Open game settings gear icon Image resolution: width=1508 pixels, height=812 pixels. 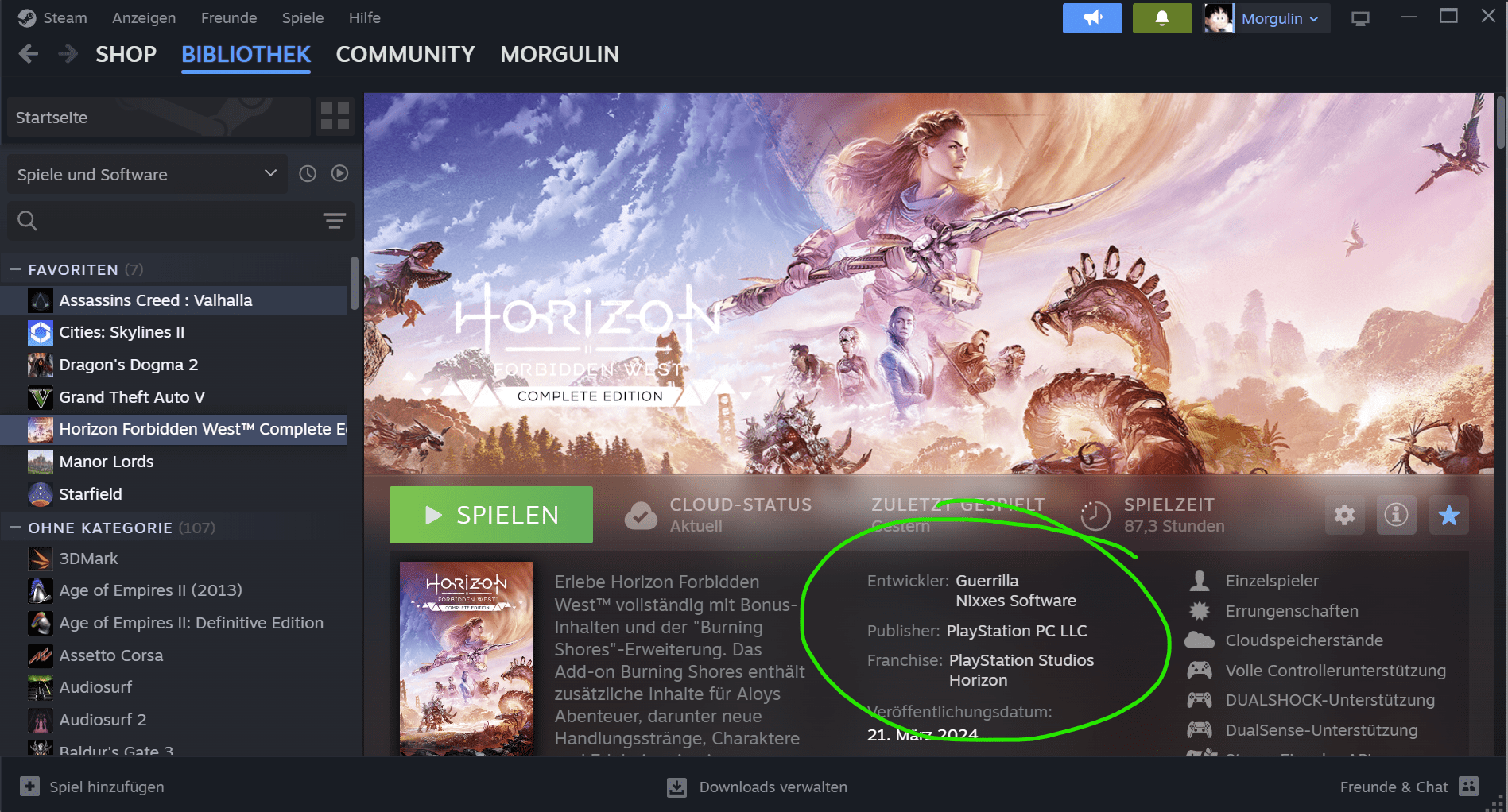1344,515
